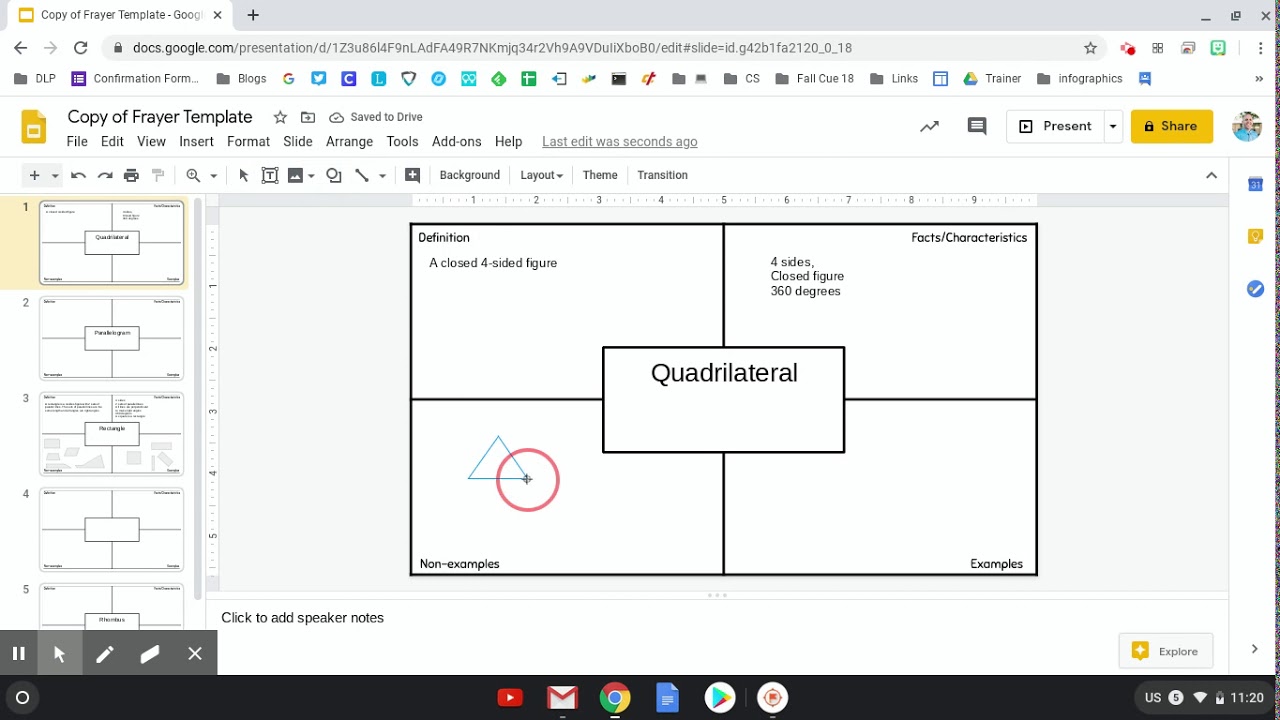Close the recording tools bar
1280x720 pixels.
(195, 654)
